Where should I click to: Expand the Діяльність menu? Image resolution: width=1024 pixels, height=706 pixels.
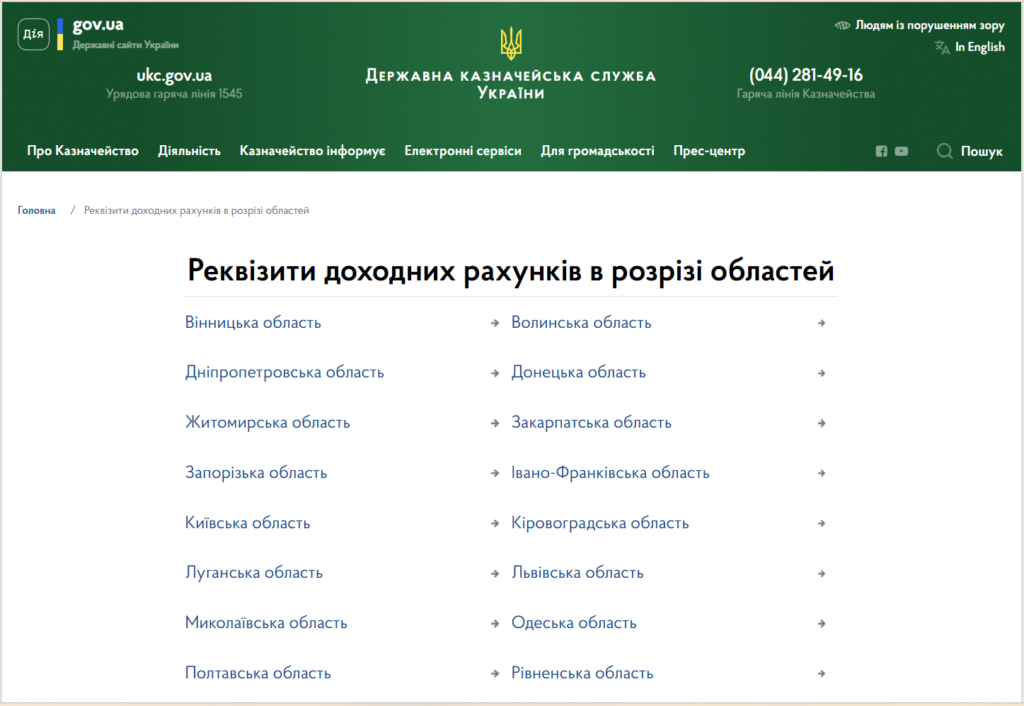tap(189, 151)
